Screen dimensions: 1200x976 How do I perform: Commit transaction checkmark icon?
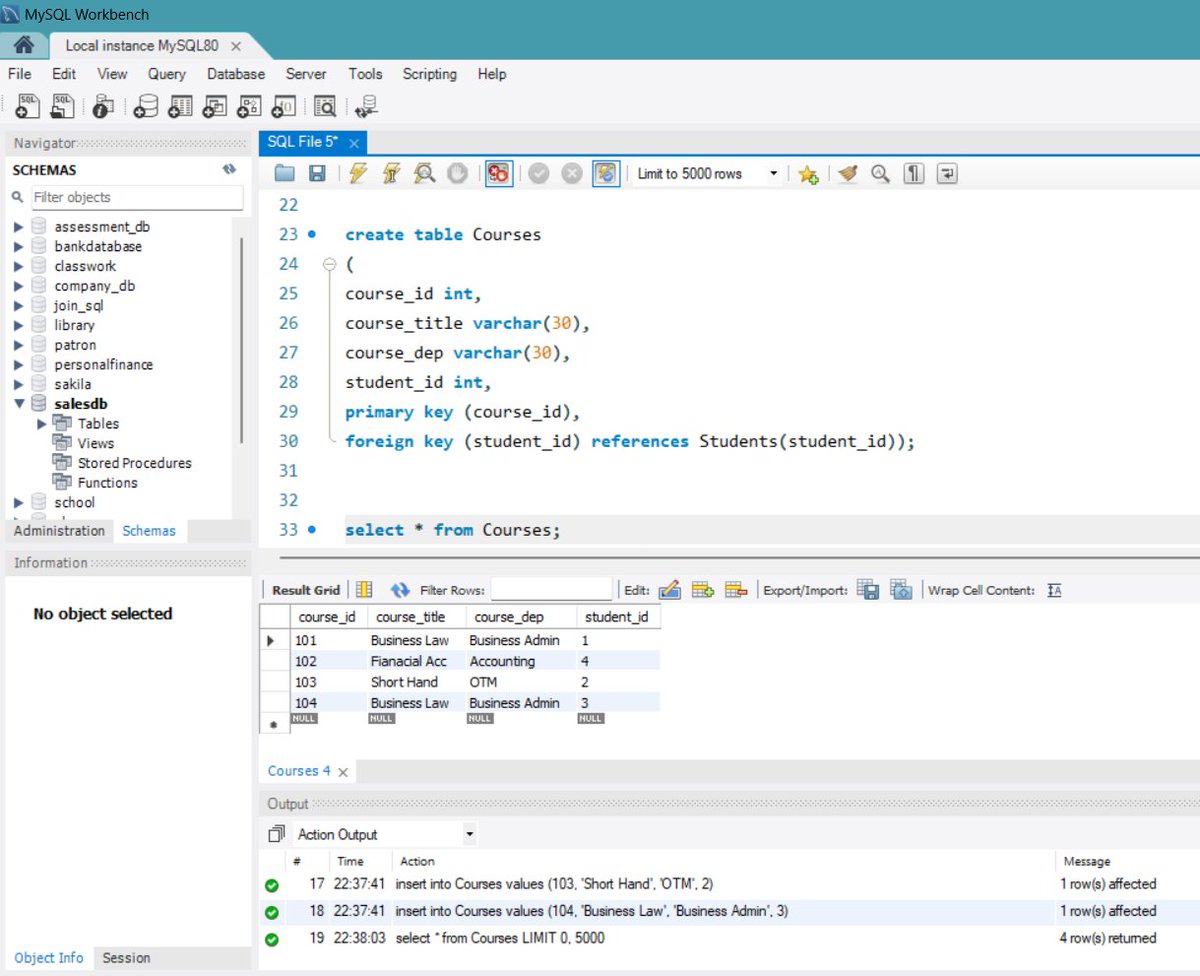click(539, 174)
